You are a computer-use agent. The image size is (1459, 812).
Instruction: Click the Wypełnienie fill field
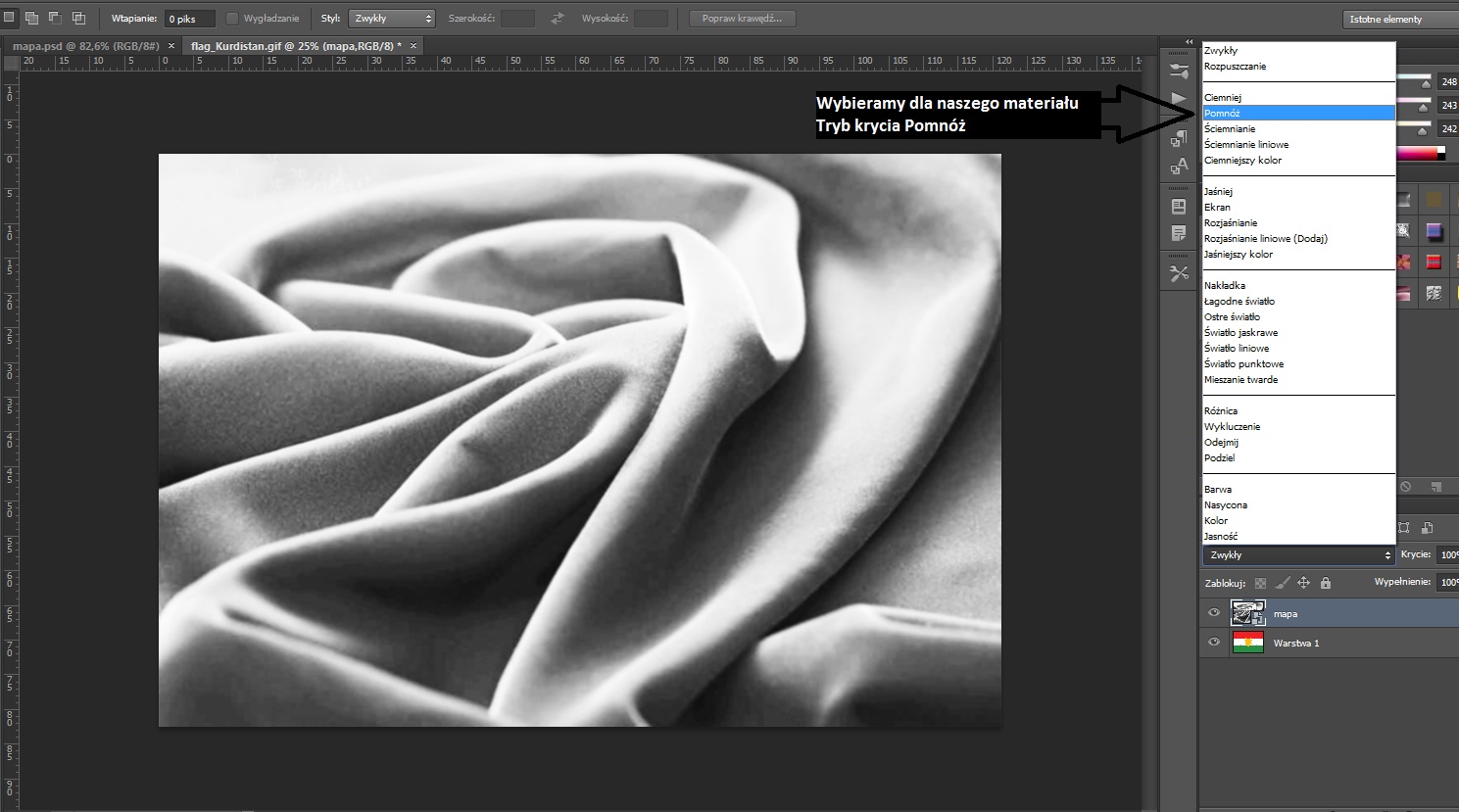coord(1447,582)
